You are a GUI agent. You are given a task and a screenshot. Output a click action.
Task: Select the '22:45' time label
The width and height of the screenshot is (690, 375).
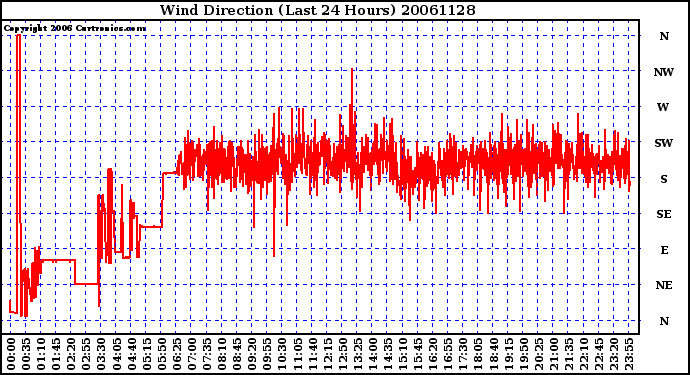point(598,355)
